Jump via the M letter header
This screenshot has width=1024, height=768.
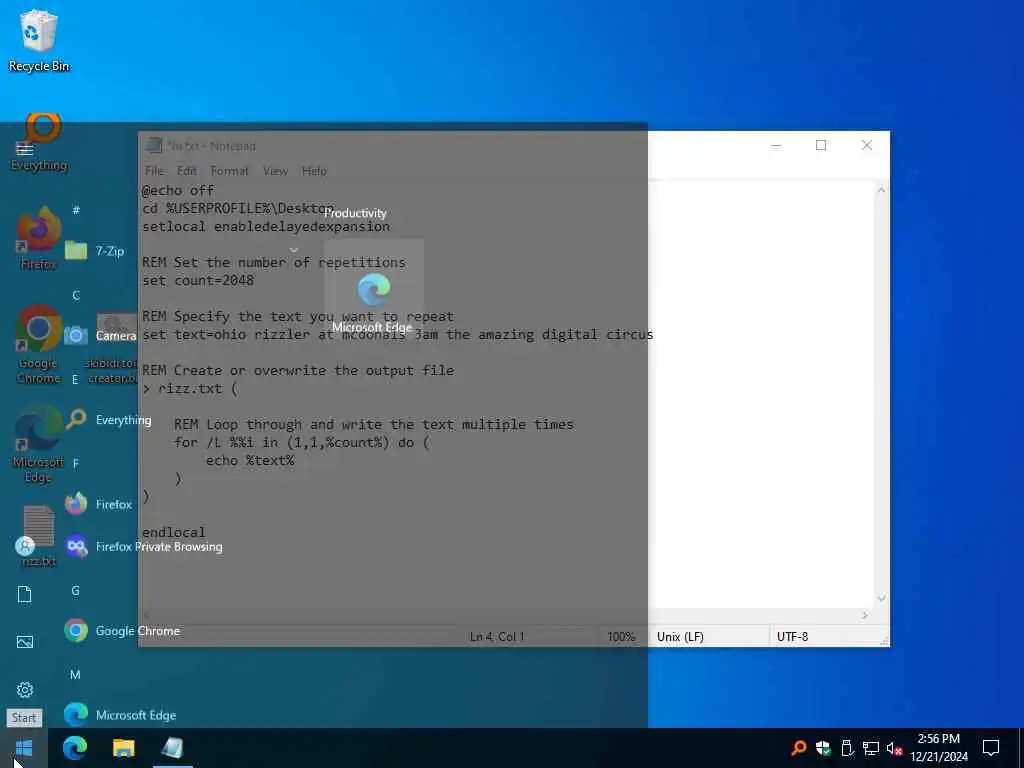[76, 675]
